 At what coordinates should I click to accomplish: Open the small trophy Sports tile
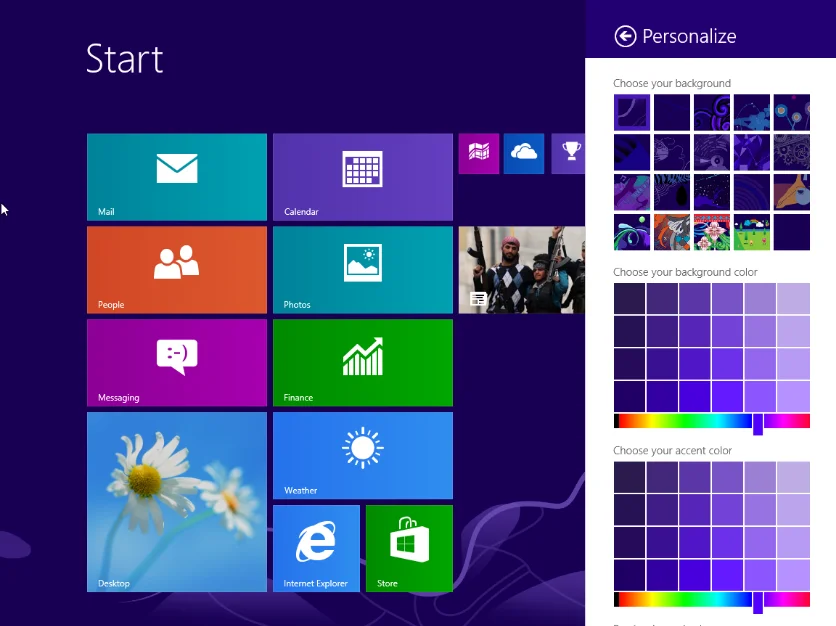coord(568,154)
